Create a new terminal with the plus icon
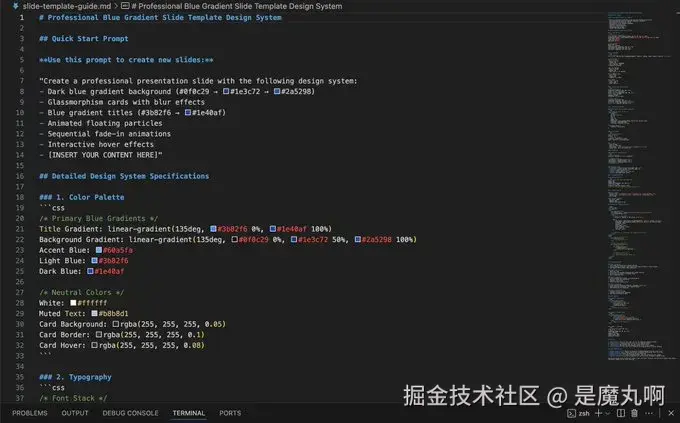 598,413
